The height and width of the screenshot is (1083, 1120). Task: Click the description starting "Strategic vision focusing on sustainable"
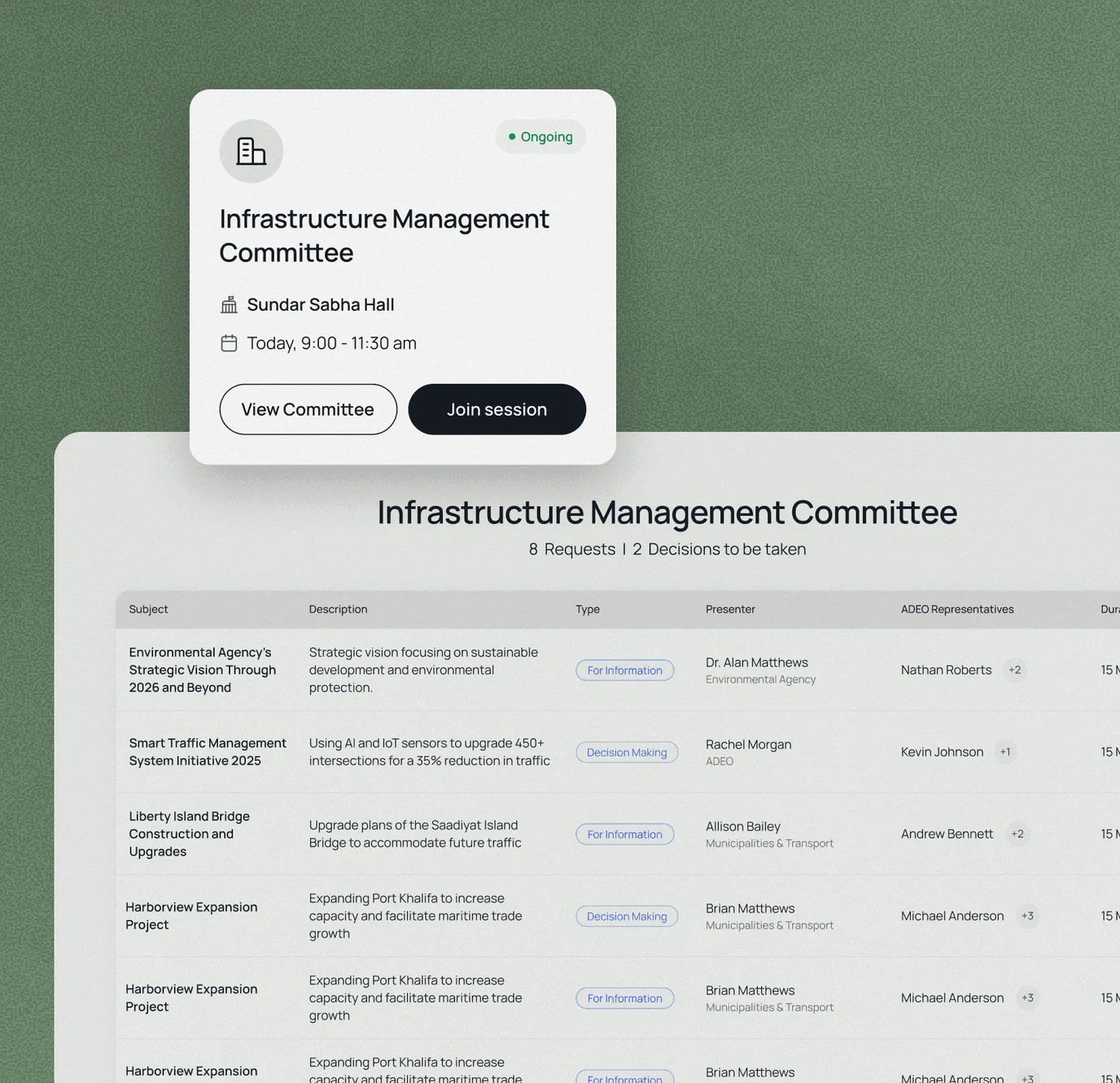pyautogui.click(x=423, y=670)
